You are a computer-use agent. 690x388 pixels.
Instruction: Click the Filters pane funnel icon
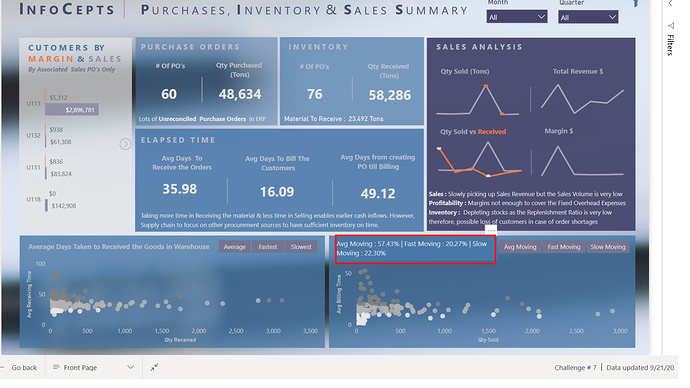coord(671,26)
